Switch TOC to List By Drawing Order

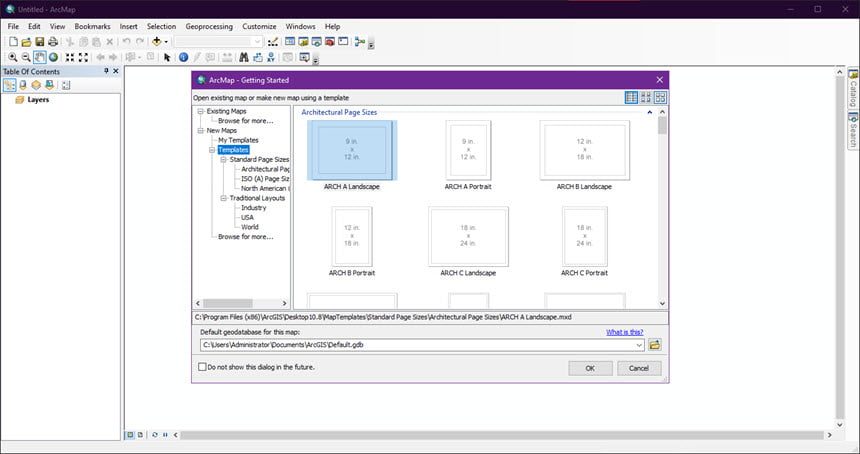(9, 85)
